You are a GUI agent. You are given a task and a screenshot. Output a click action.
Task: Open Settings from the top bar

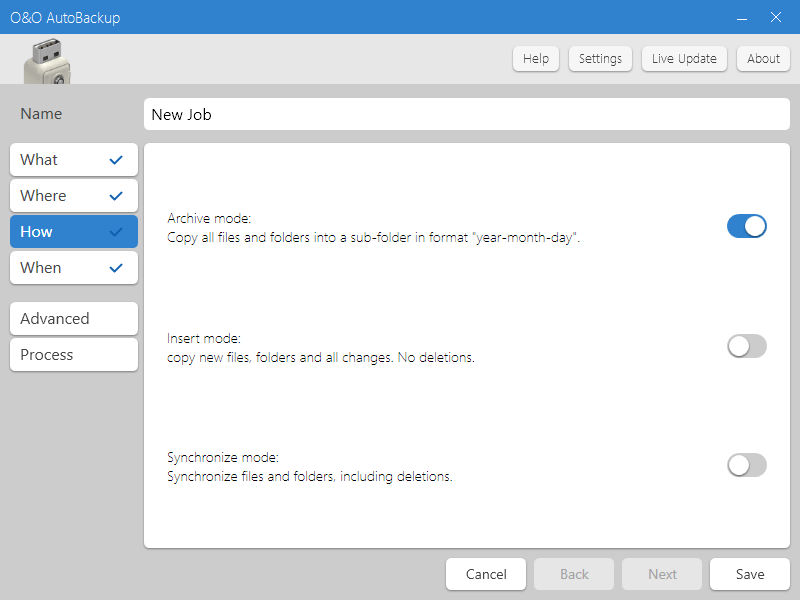coord(600,59)
